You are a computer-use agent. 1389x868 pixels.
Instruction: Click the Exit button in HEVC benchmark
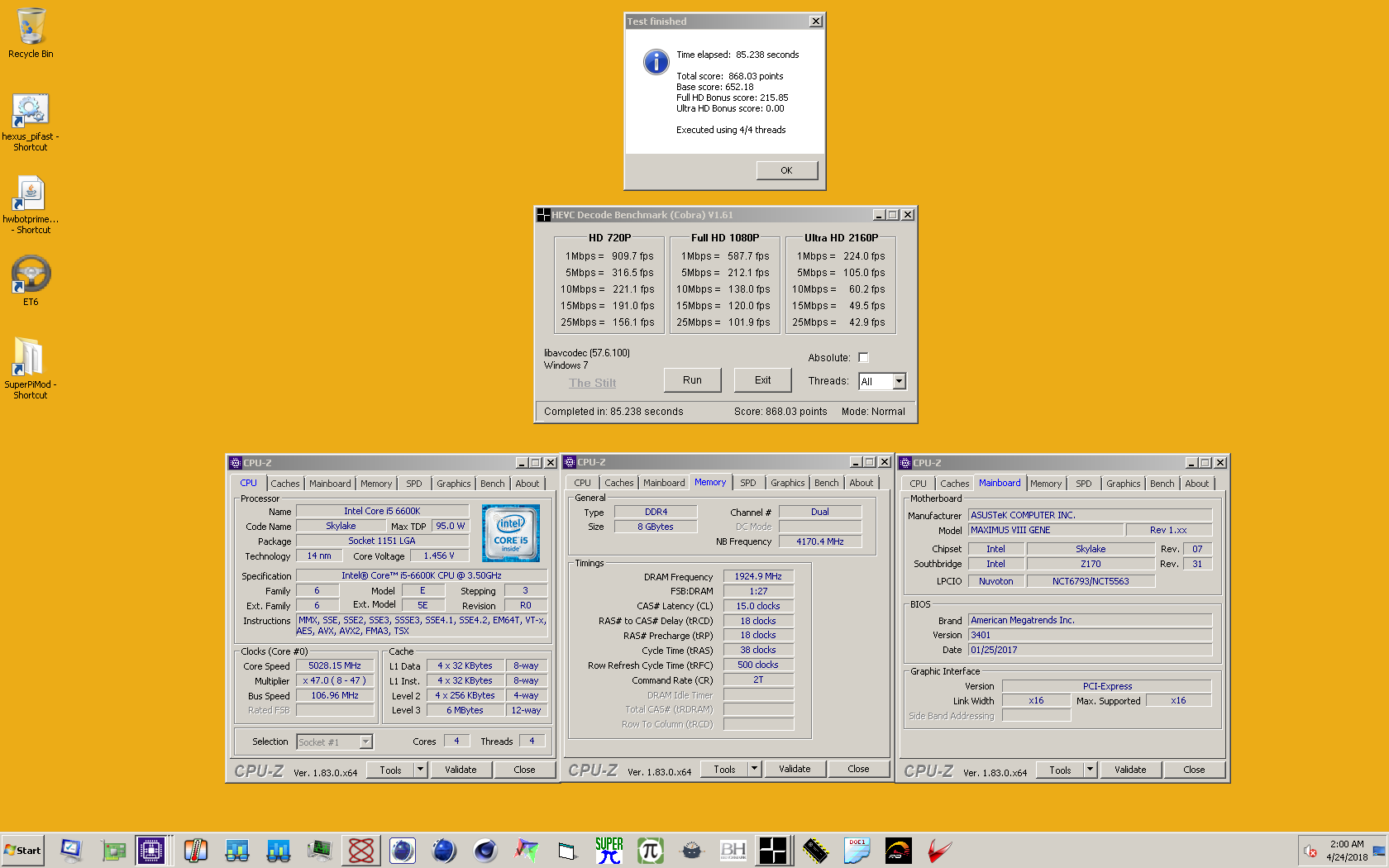pos(762,380)
